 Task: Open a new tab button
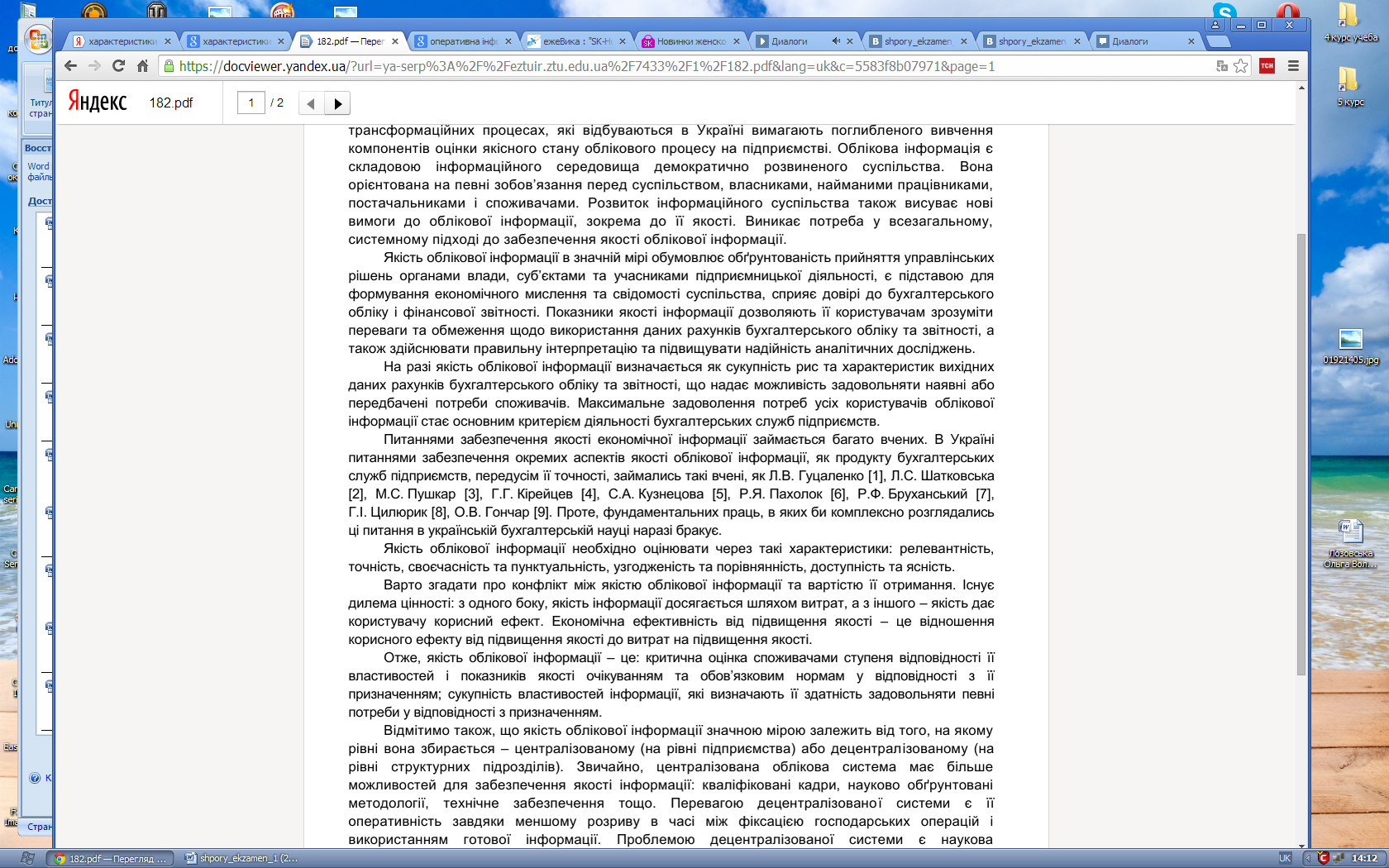[x=1218, y=41]
